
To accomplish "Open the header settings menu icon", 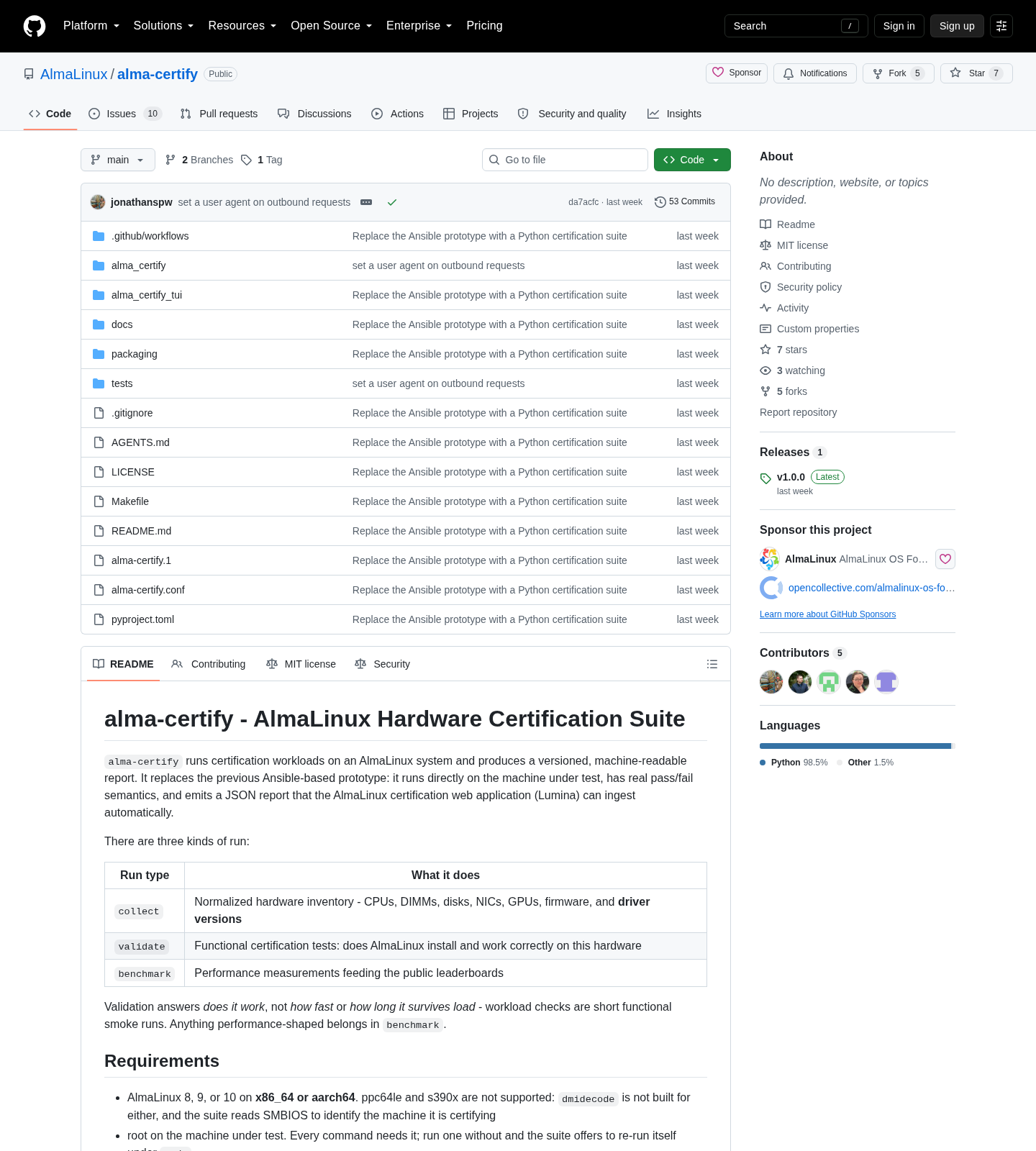I will click(1001, 26).
